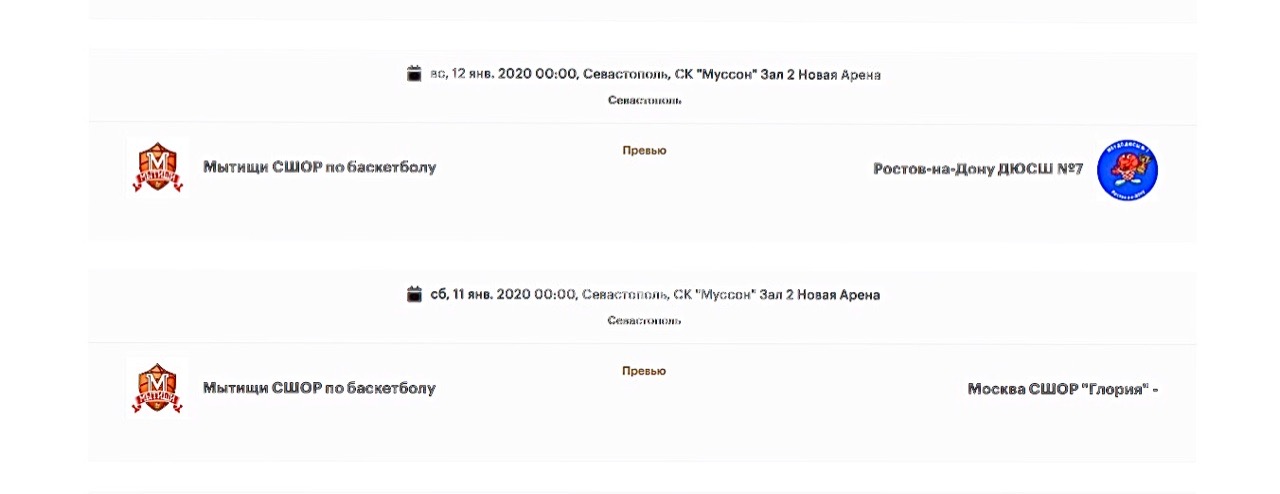Click the date text вс, 12 янв. 2020 00:00

[x=504, y=74]
